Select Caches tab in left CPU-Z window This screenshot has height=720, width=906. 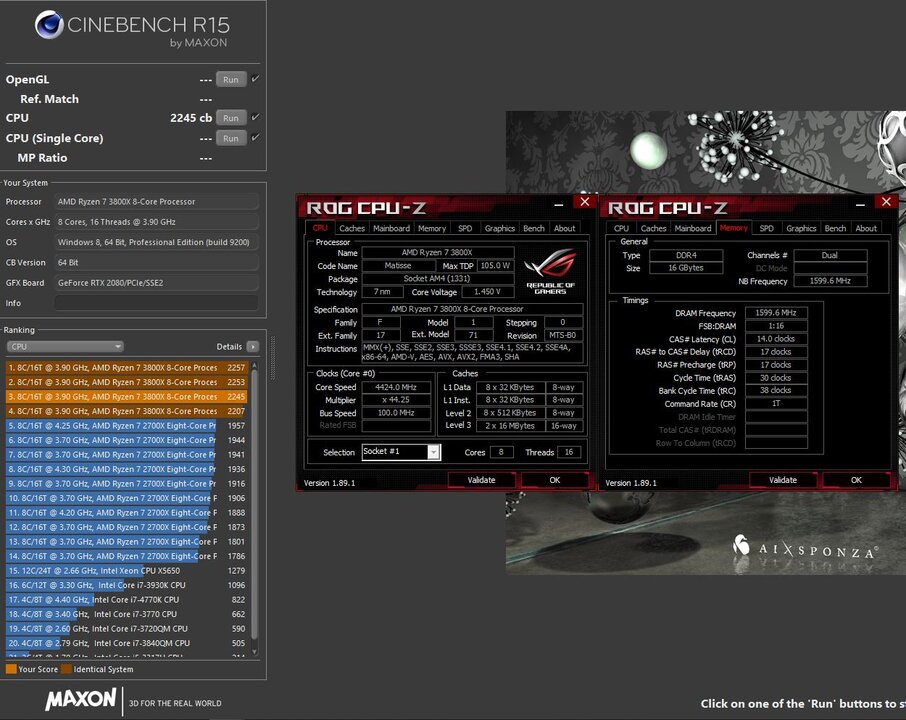pyautogui.click(x=352, y=228)
